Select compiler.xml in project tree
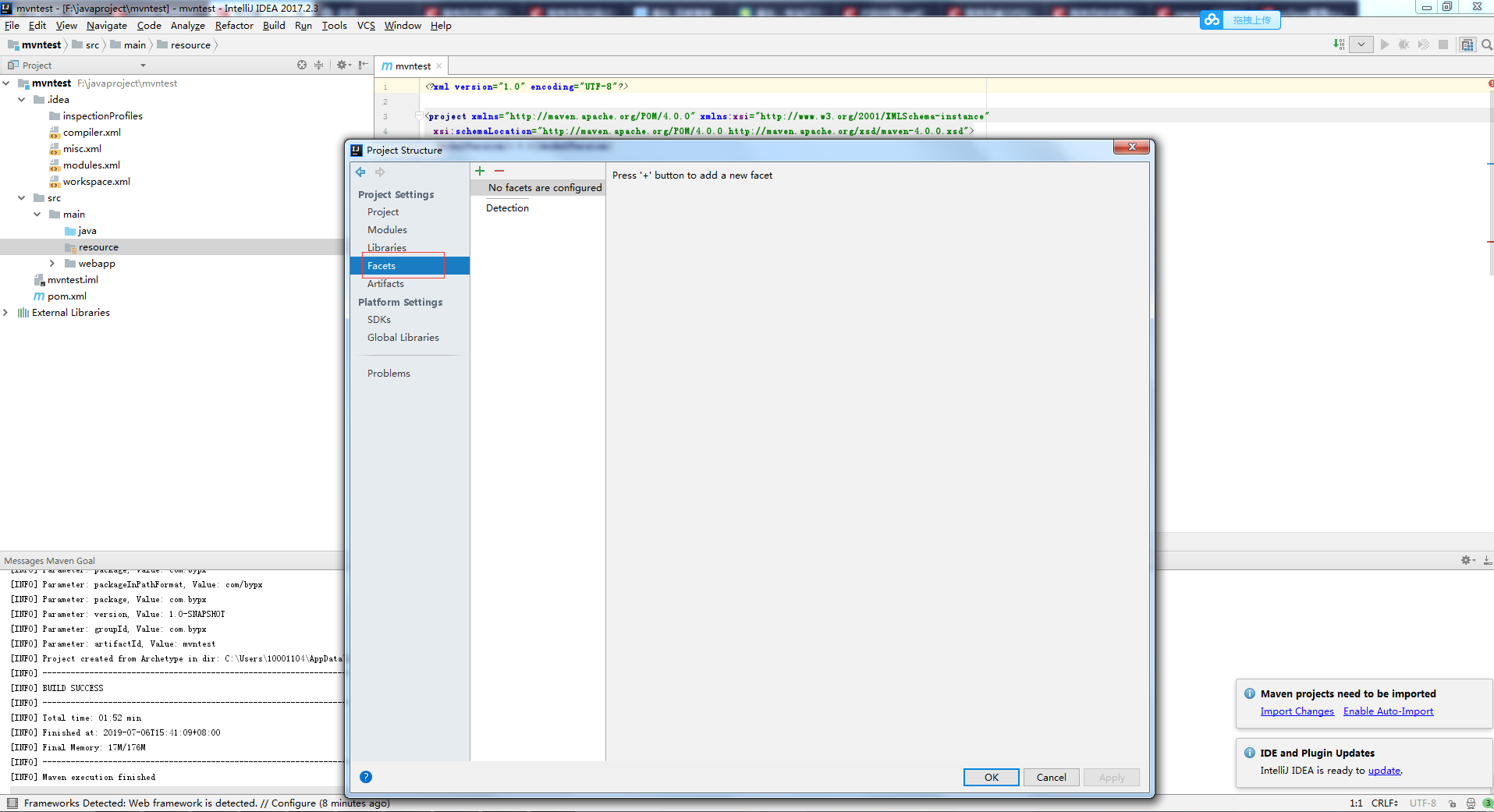Screen dimensions: 1494x812 [92, 133]
